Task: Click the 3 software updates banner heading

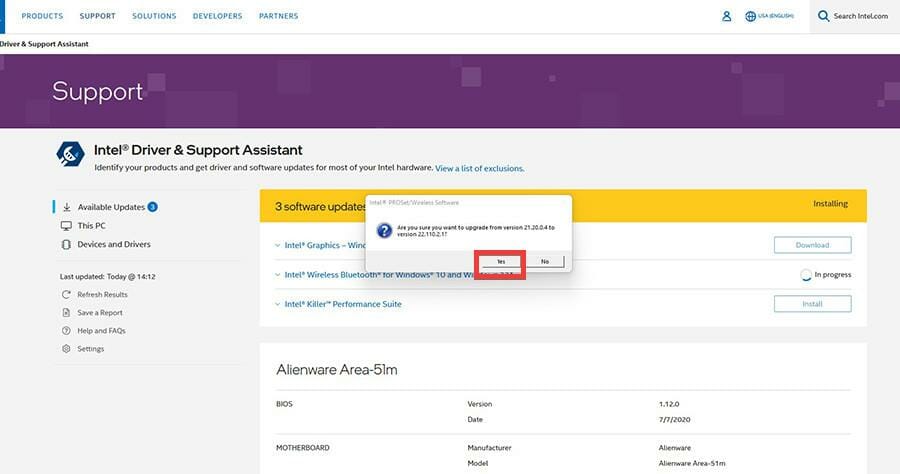Action: click(x=320, y=207)
